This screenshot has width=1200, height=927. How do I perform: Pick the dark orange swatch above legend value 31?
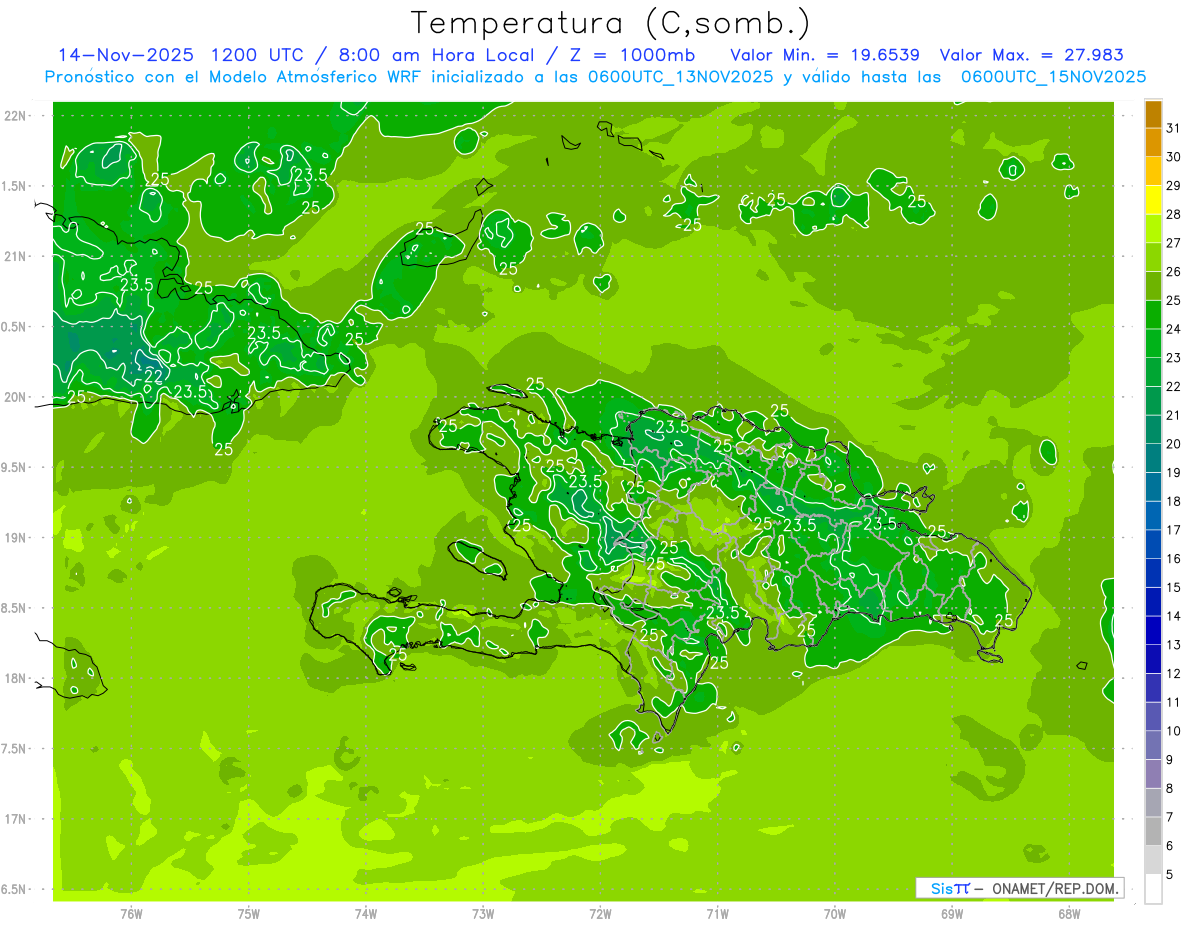click(1153, 114)
